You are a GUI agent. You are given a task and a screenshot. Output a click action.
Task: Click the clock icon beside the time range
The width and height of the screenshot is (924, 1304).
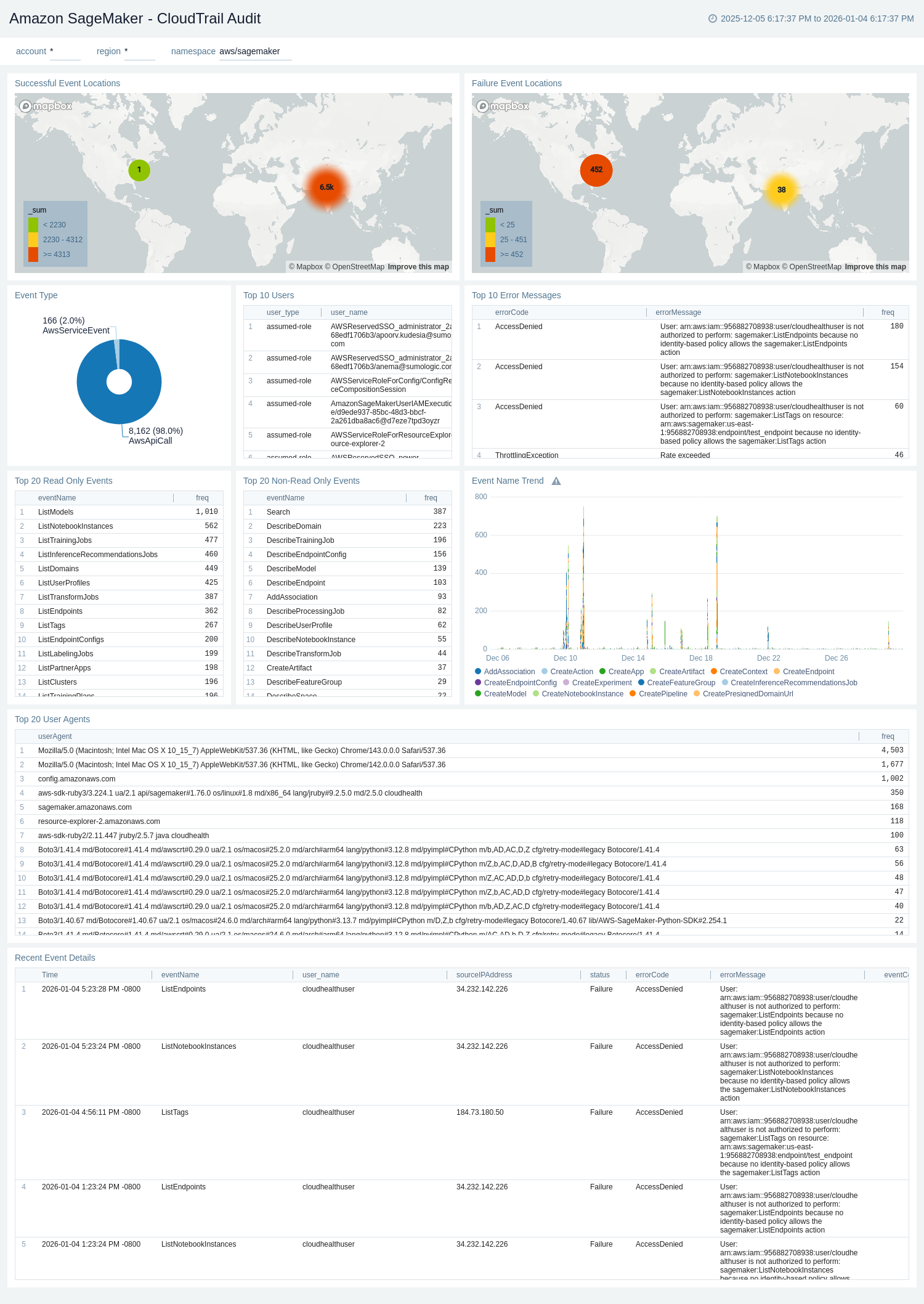click(x=713, y=18)
